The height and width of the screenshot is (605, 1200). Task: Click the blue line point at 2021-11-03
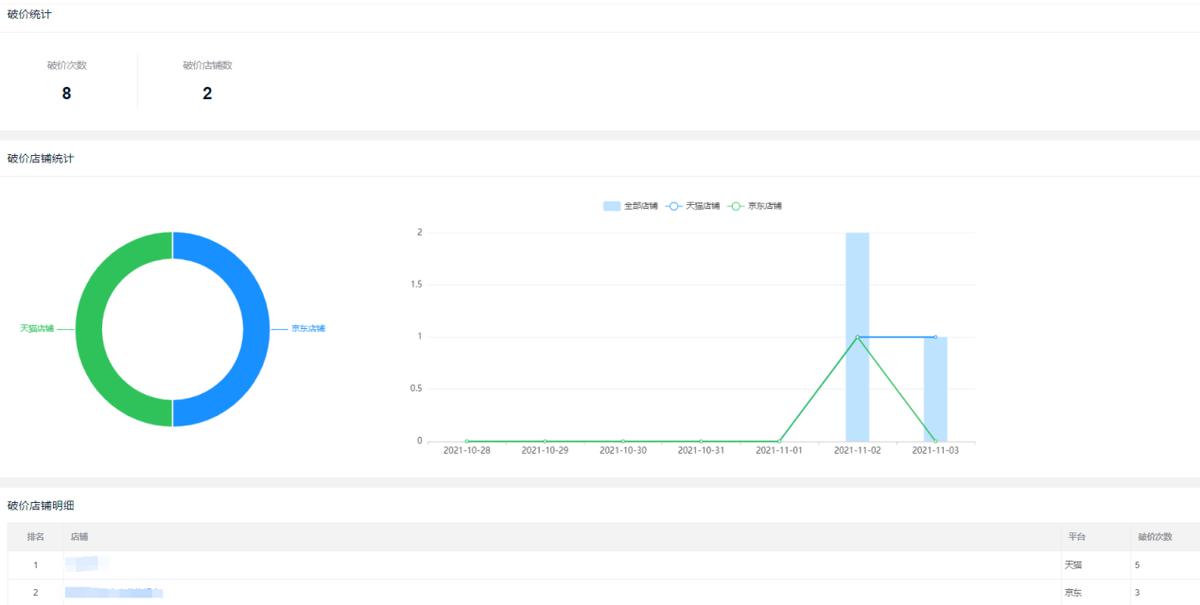[935, 337]
